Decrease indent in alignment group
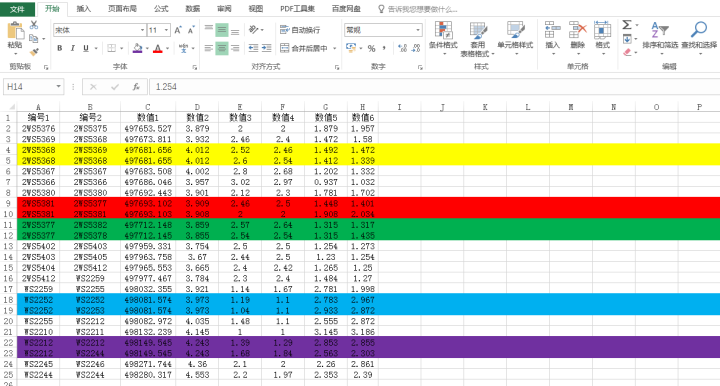Viewport: 720px width, 386px height. [253, 48]
